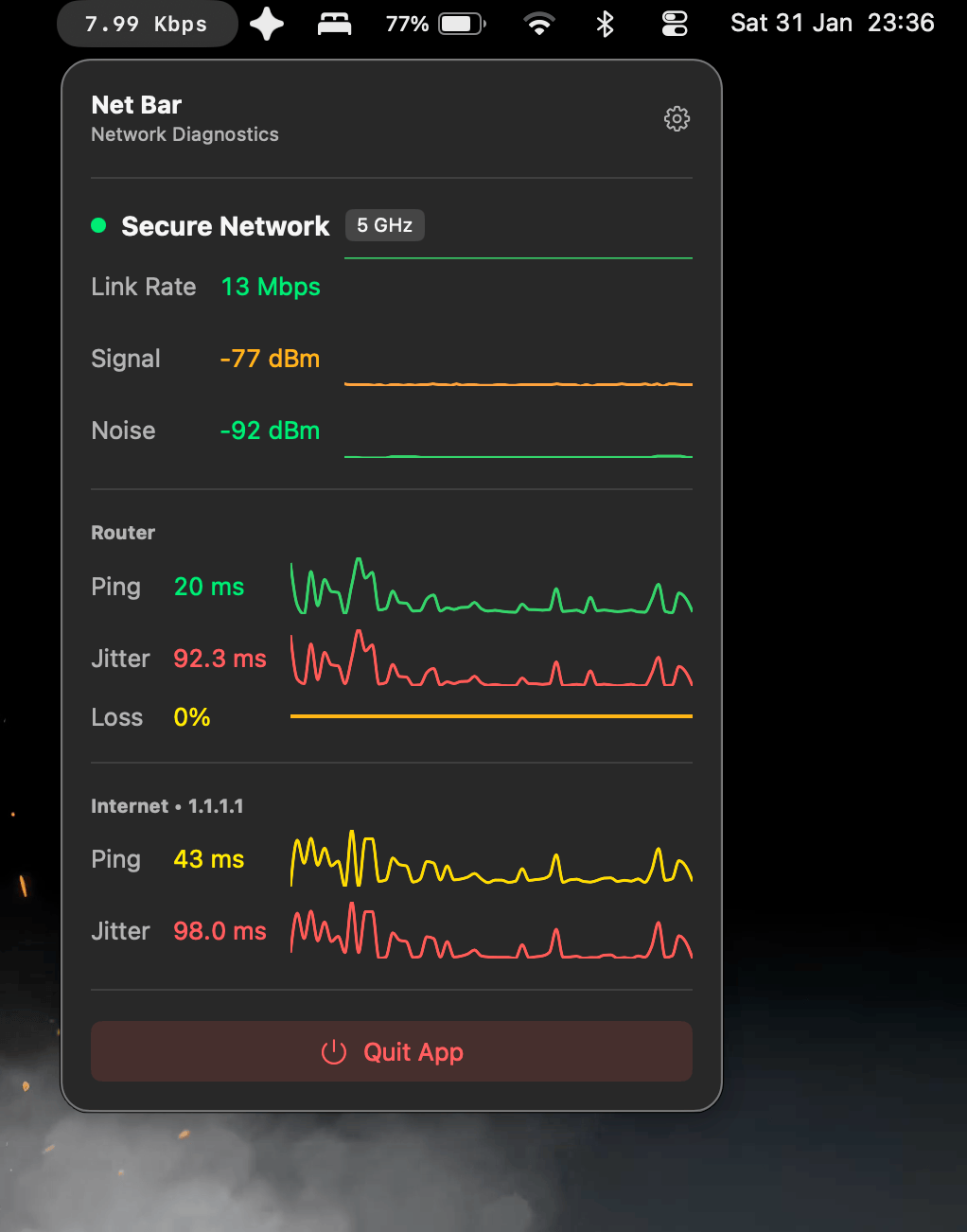
Task: Click the bed icon in menu bar
Action: (334, 24)
